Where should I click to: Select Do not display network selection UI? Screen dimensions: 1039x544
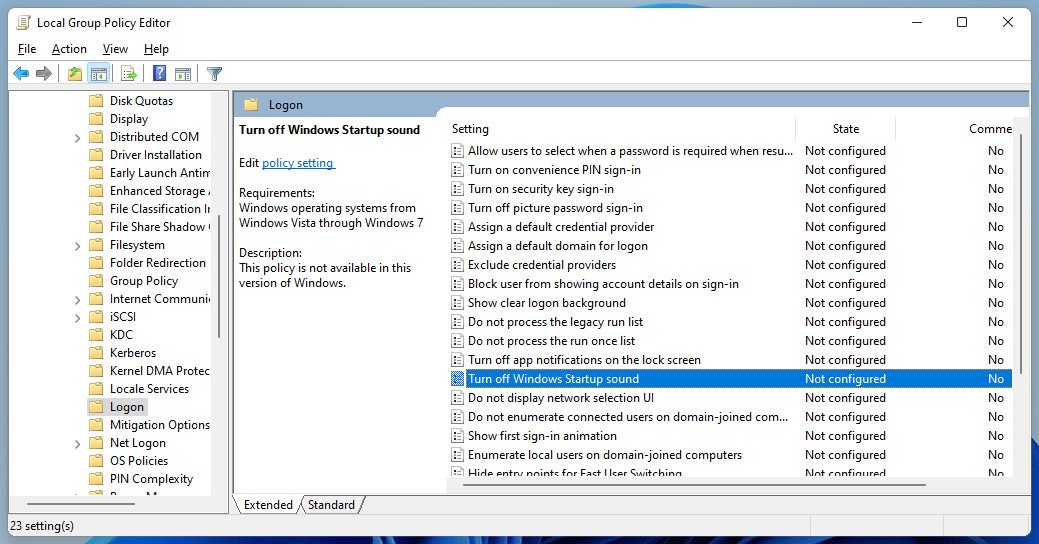click(561, 398)
